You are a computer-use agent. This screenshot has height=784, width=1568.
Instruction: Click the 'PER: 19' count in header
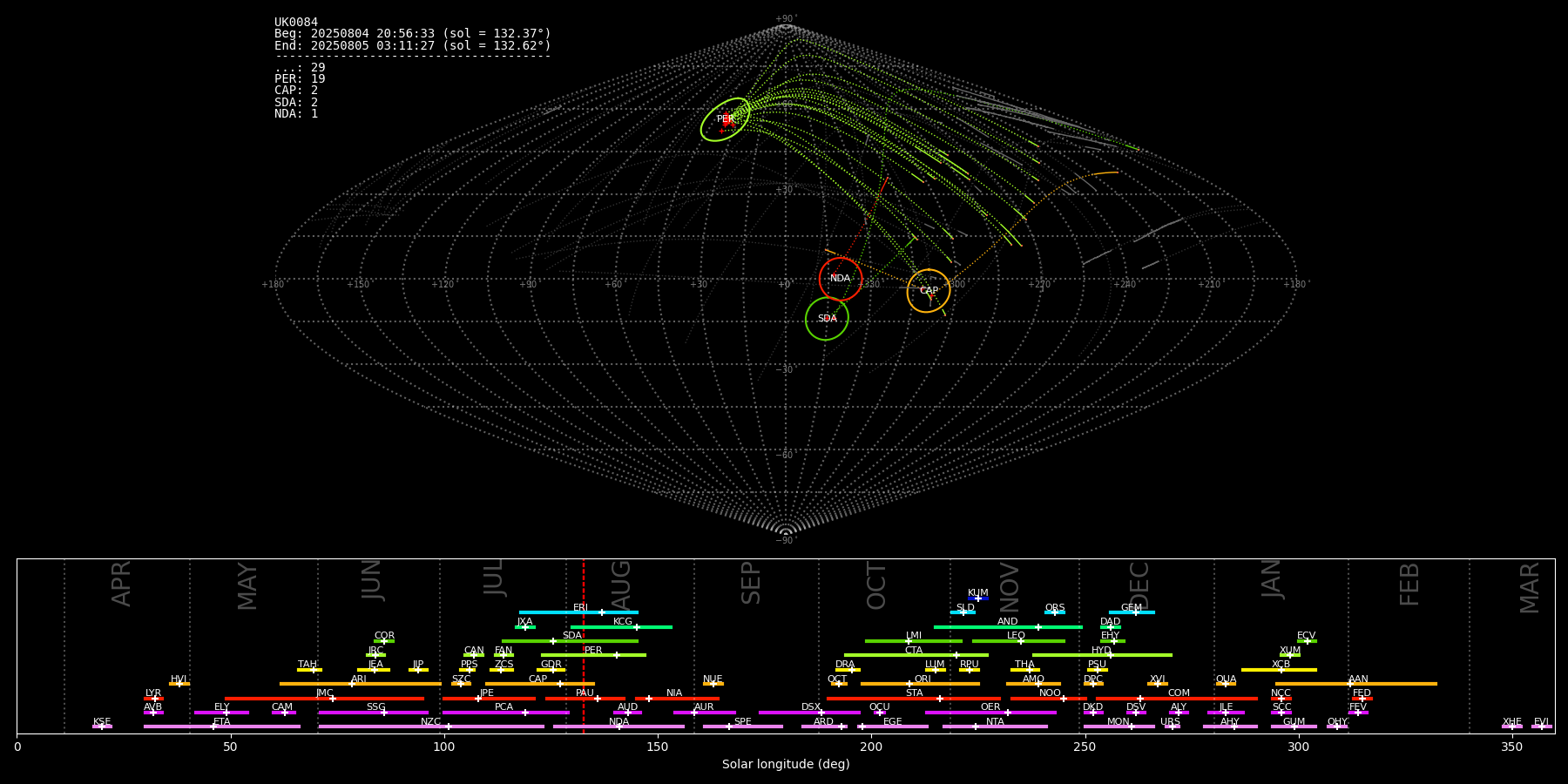click(x=300, y=79)
